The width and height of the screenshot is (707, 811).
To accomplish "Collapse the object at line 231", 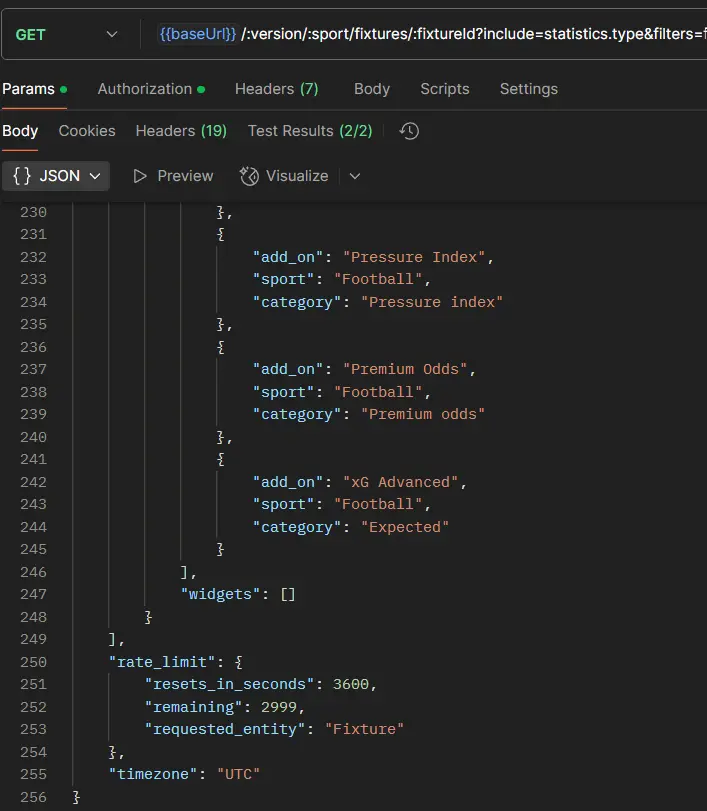I will pos(221,234).
